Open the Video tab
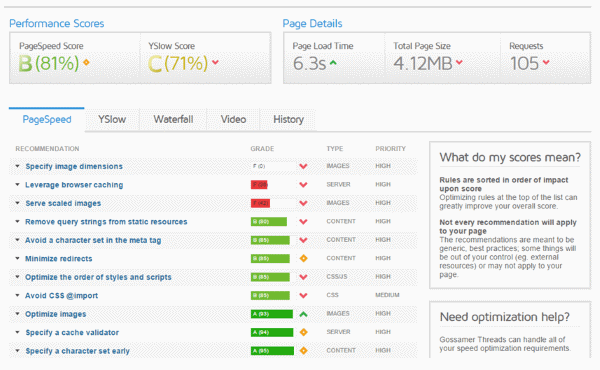The image size is (600, 370). point(233,119)
